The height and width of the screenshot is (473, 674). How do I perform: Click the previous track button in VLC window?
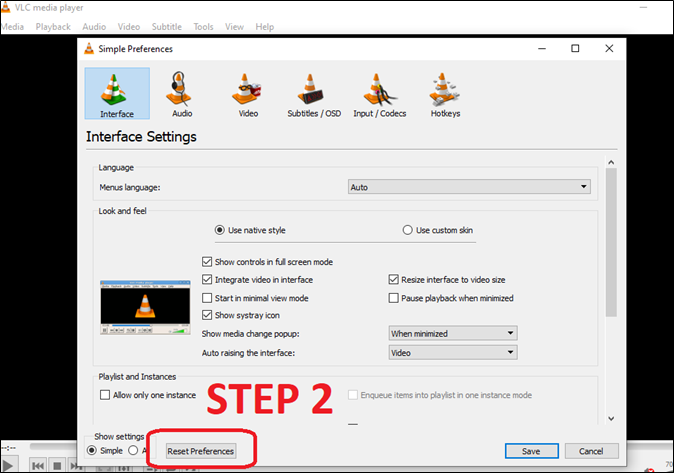point(38,466)
